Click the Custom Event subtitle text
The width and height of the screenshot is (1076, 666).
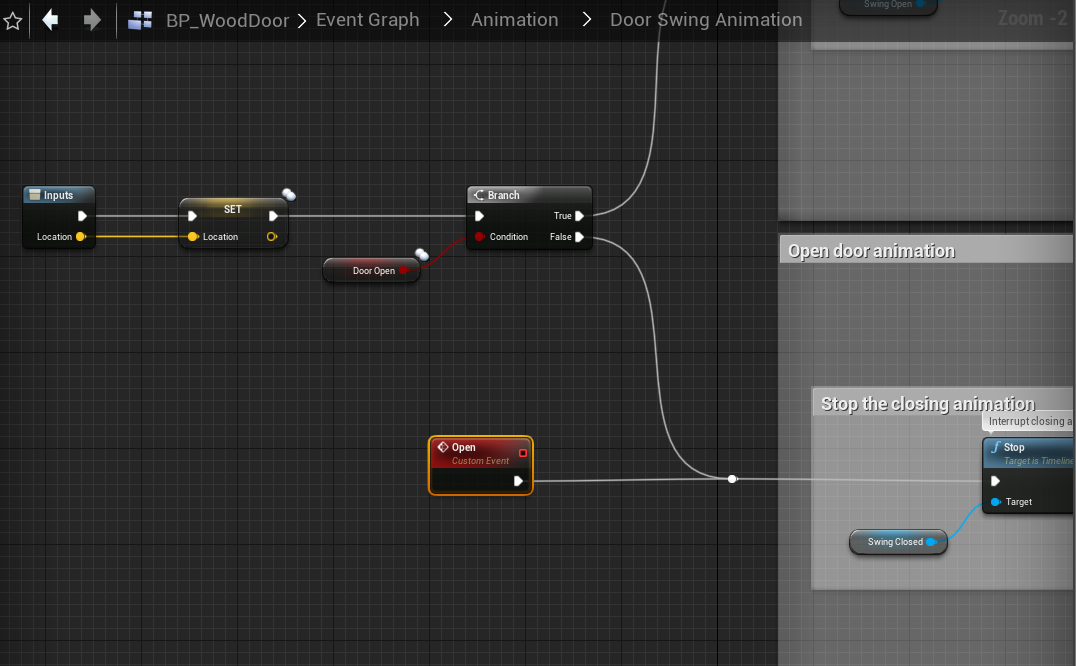point(480,461)
